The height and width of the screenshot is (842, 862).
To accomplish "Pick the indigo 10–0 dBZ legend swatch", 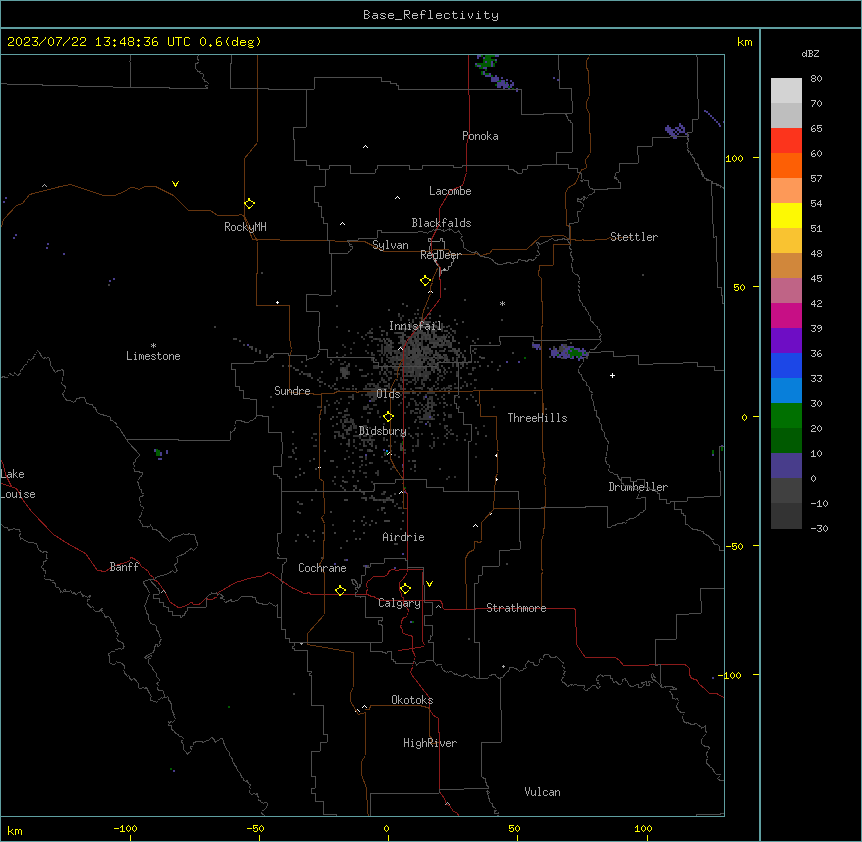I will 786,466.
